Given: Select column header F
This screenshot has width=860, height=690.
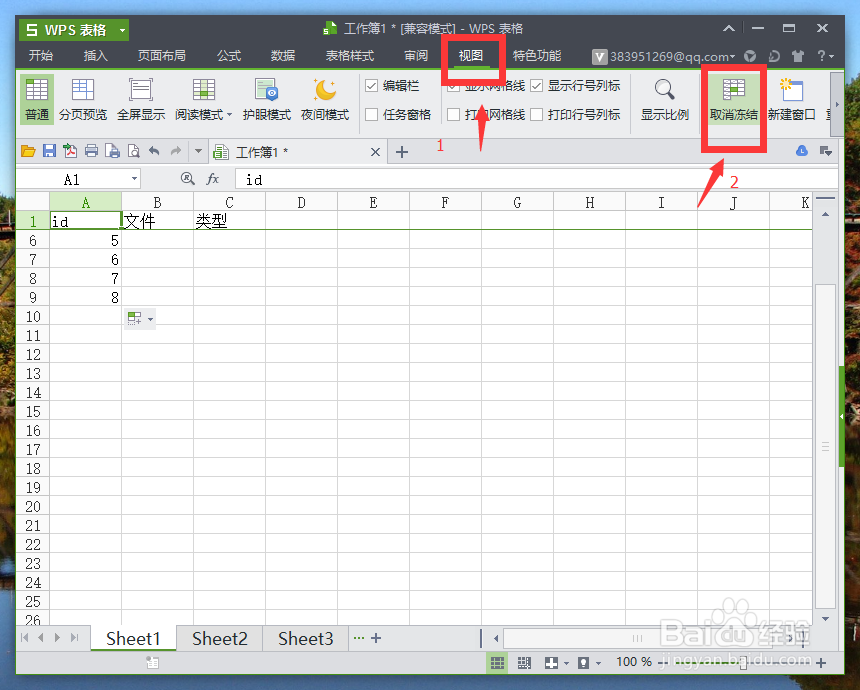Looking at the screenshot, I should 445,202.
